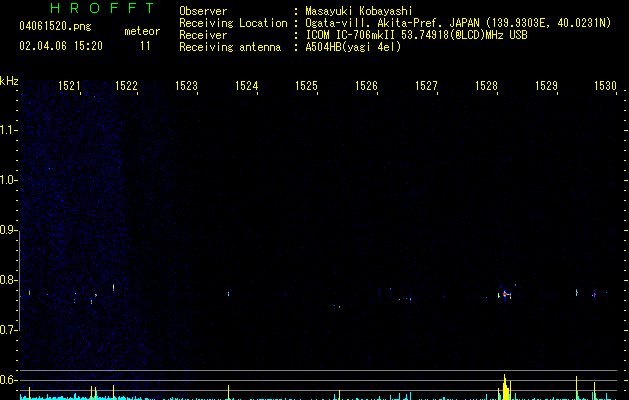This screenshot has height=400, width=629.
Task: Click the Receiving Location label
Action: pos(233,23)
